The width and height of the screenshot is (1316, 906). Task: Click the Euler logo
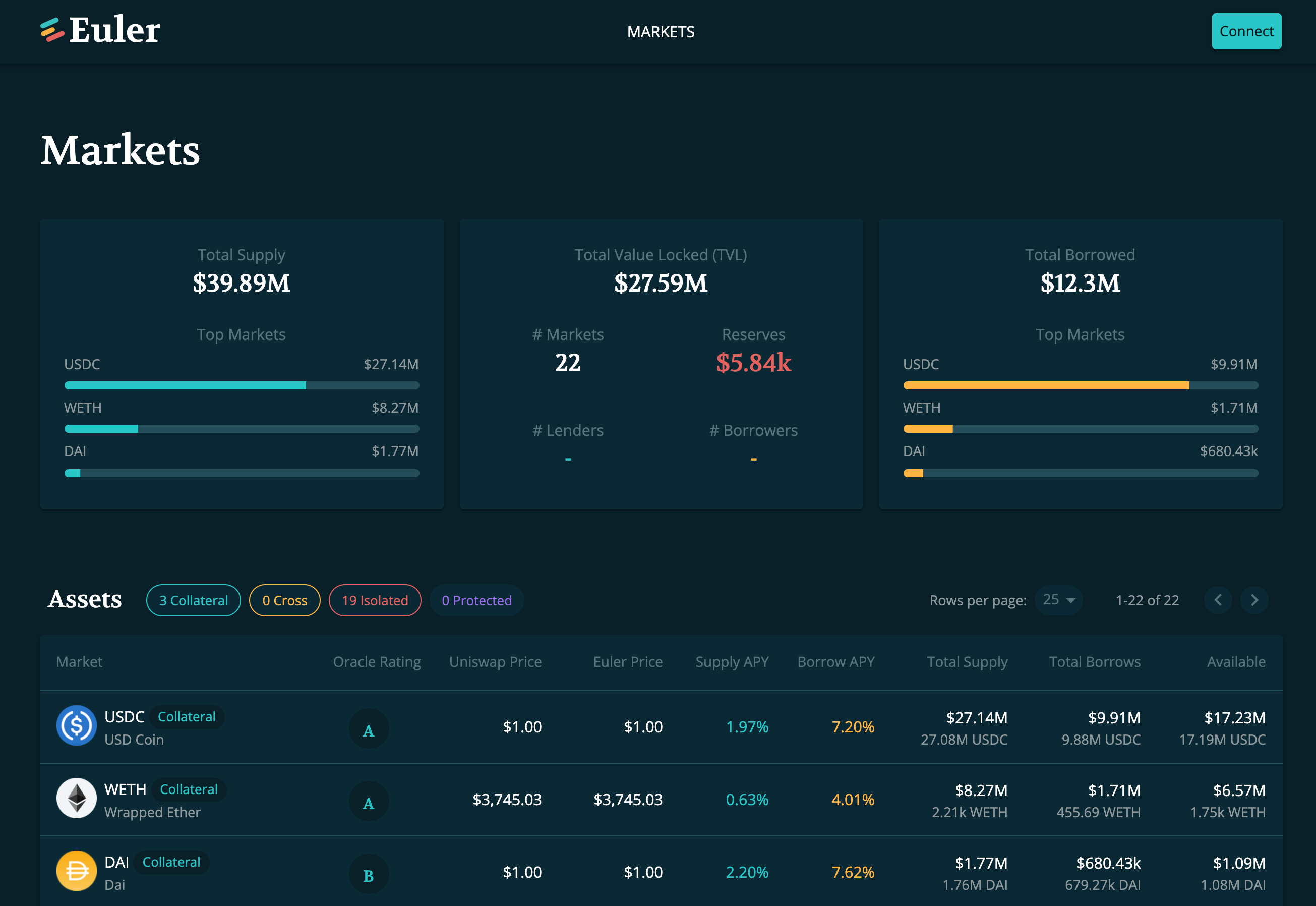tap(100, 30)
